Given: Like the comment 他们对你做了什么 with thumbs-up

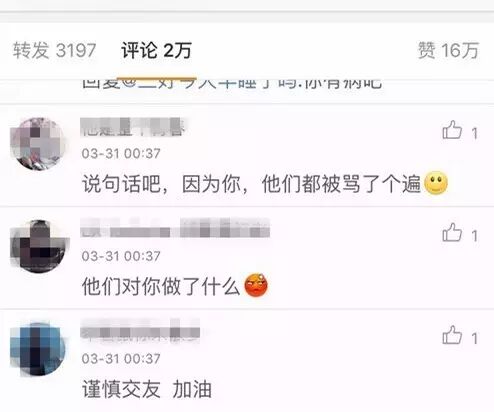Looking at the screenshot, I should click(452, 232).
